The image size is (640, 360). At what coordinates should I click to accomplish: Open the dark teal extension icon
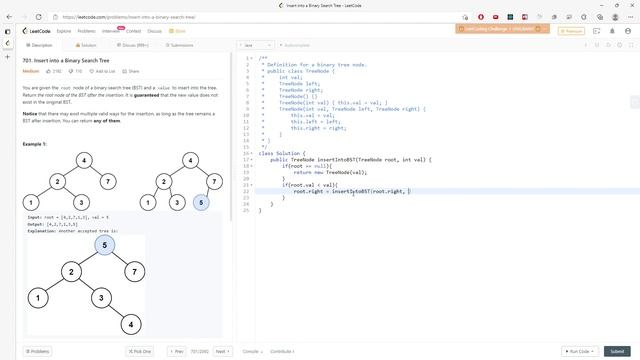click(510, 17)
